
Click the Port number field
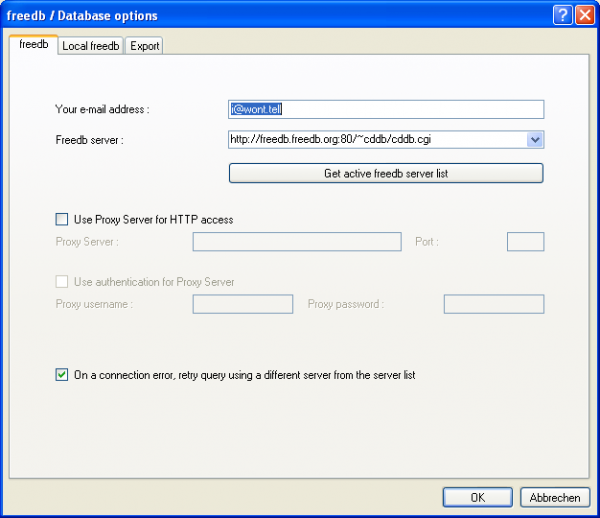tap(525, 241)
